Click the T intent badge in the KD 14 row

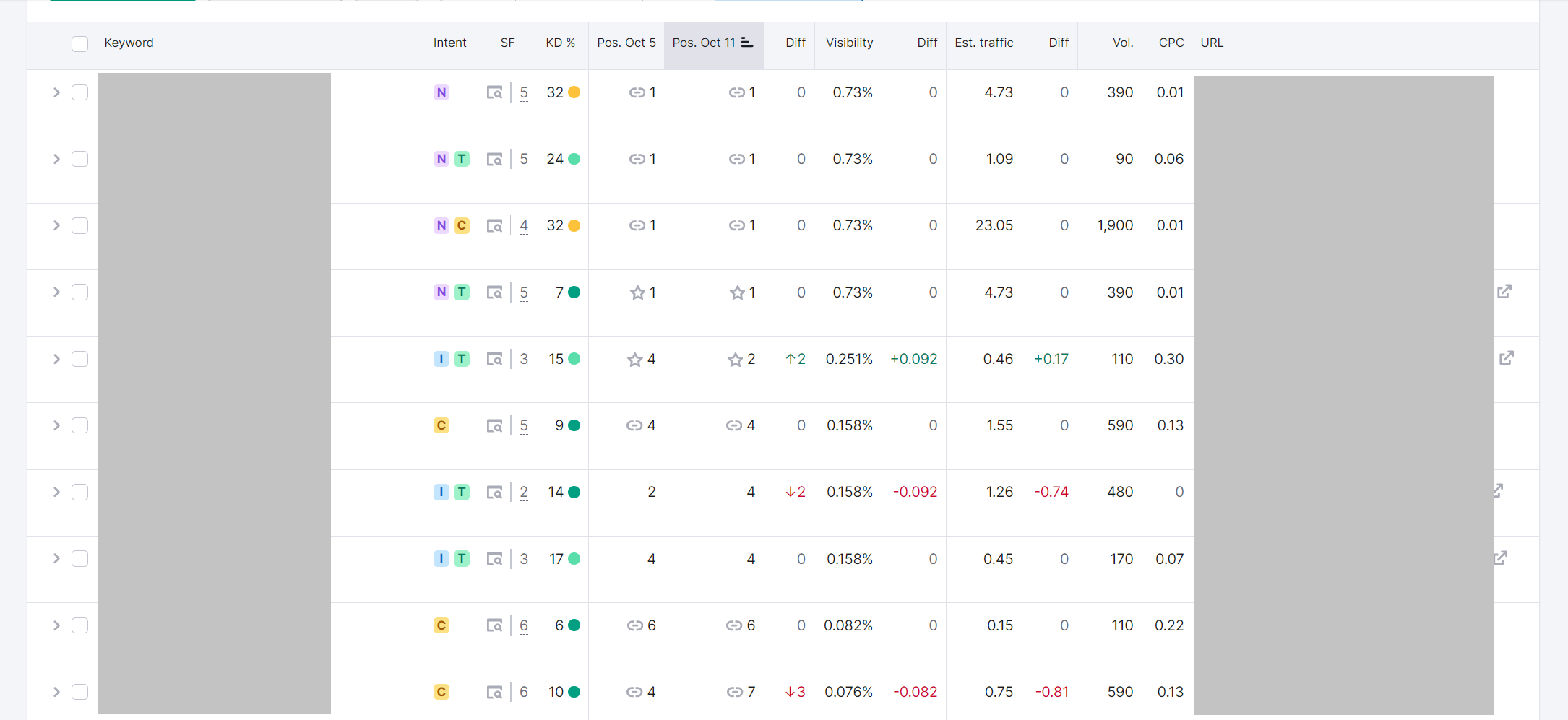coord(462,493)
